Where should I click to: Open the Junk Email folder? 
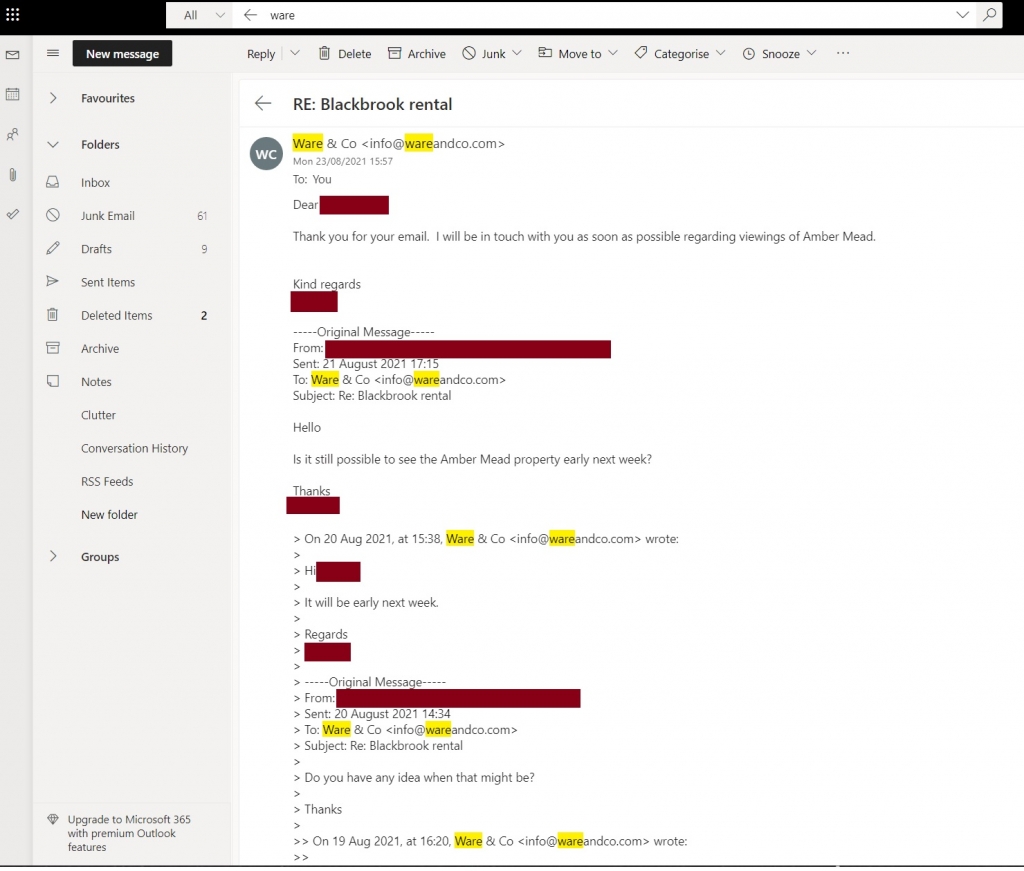coord(107,216)
